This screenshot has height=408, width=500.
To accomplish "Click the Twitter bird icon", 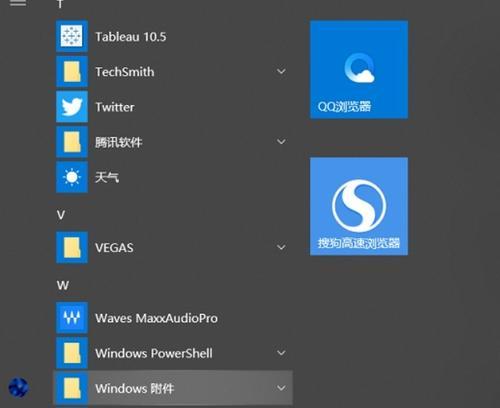I will click(72, 107).
